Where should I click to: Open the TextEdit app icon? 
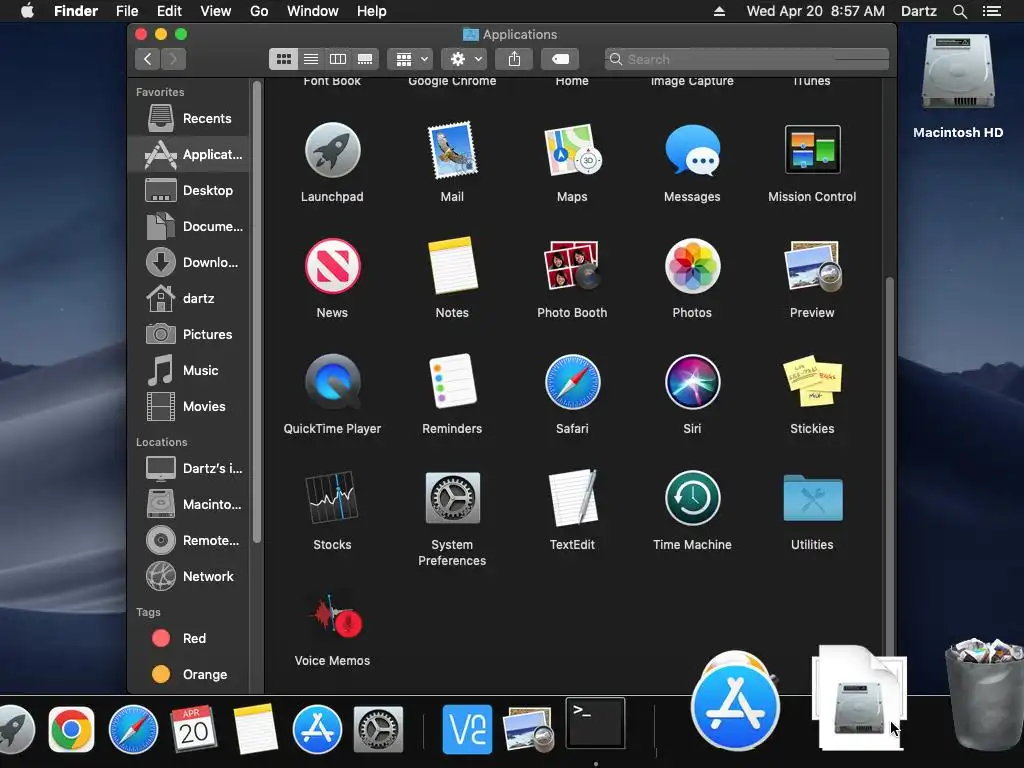[572, 498]
